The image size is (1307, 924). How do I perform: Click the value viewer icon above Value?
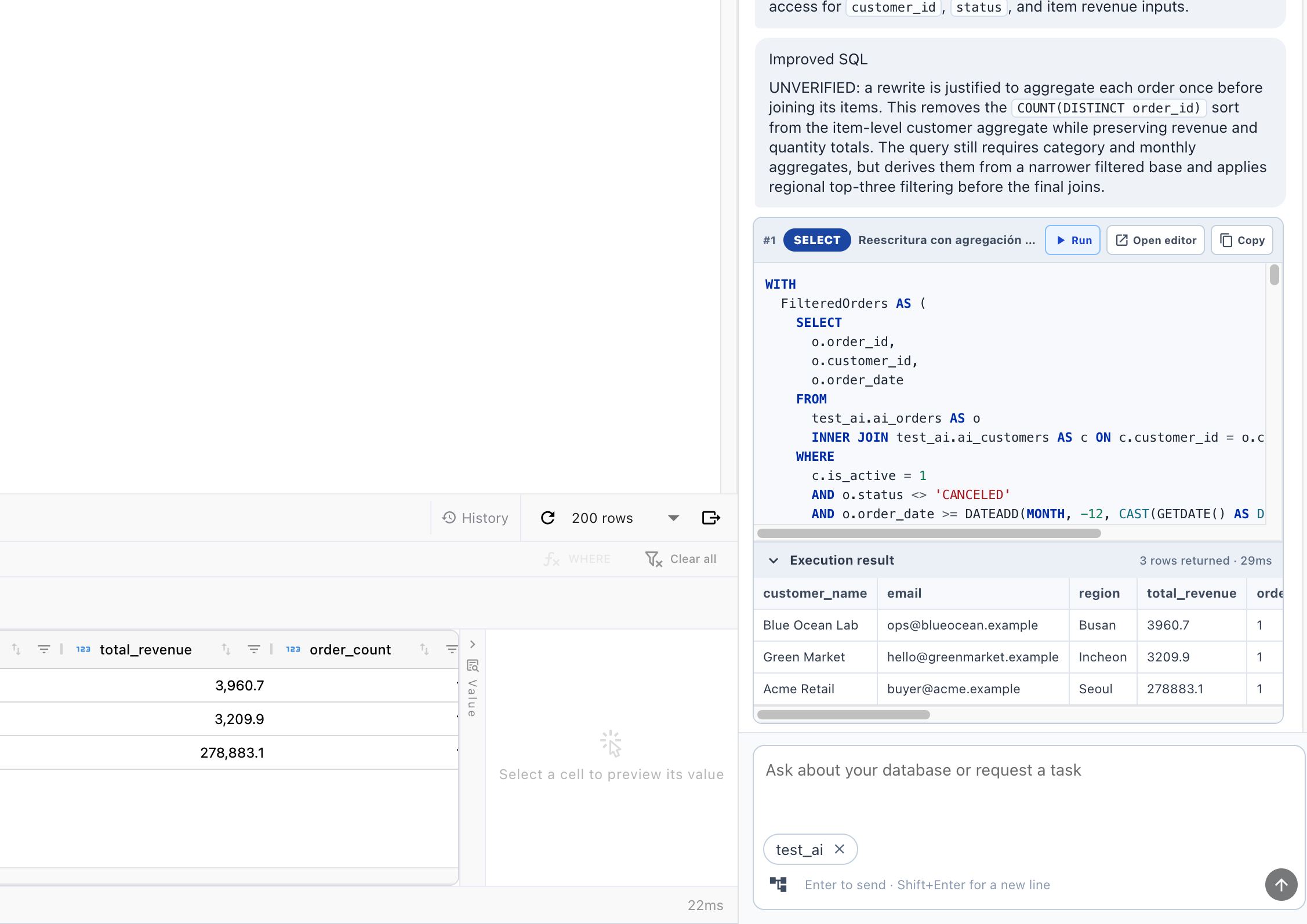coord(473,665)
